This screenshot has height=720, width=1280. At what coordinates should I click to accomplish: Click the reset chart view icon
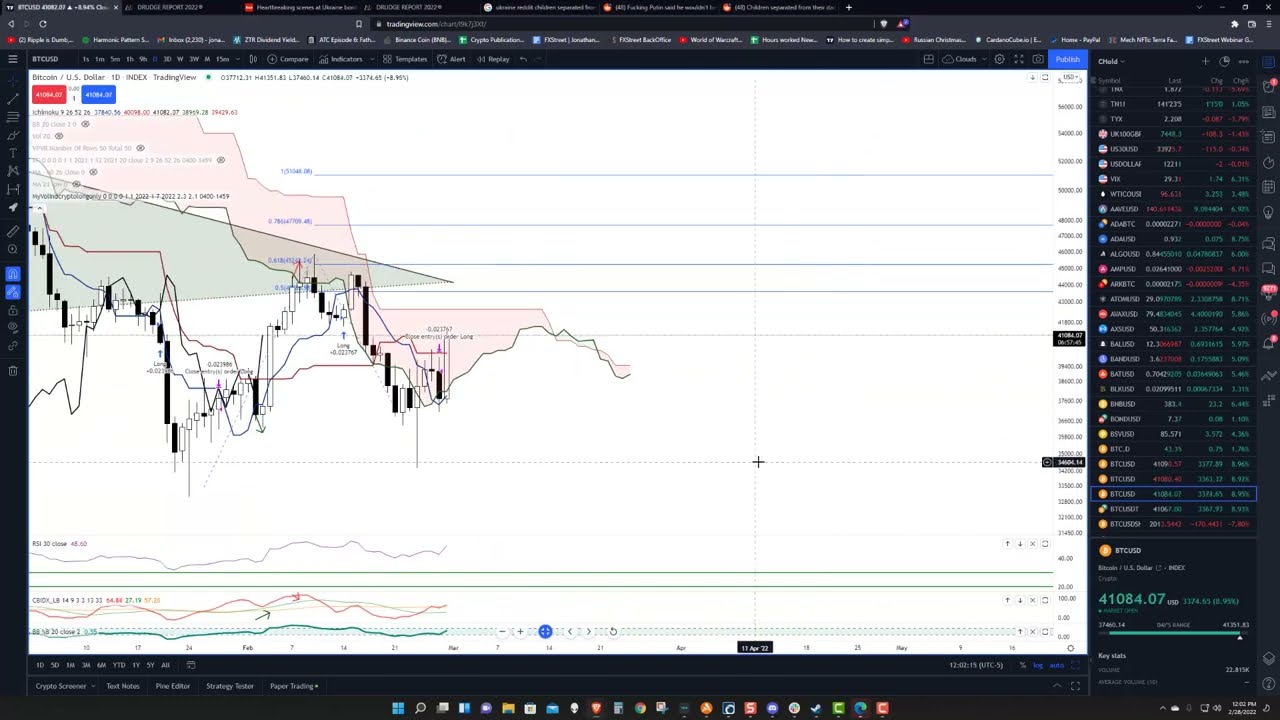(x=613, y=632)
